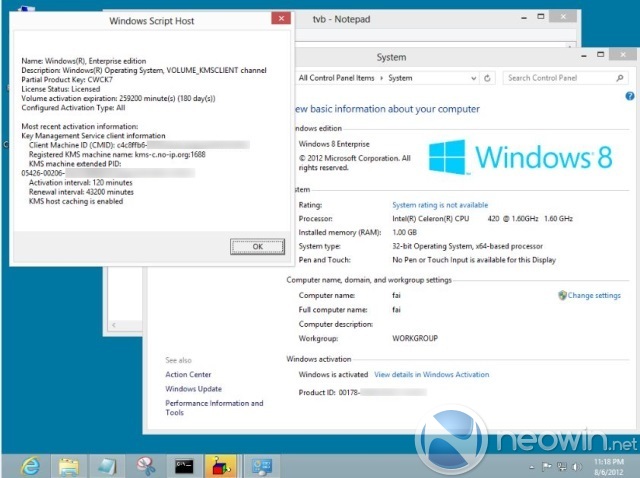This screenshot has height=478, width=640.
Task: Open Windows Update link
Action: coord(193,389)
